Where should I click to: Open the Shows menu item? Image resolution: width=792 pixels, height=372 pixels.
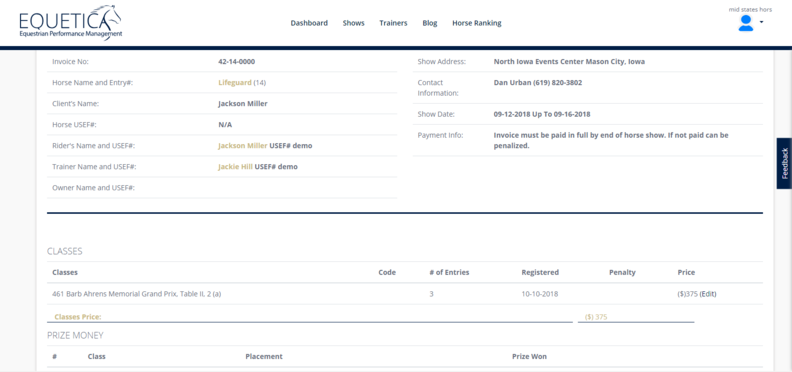point(354,23)
